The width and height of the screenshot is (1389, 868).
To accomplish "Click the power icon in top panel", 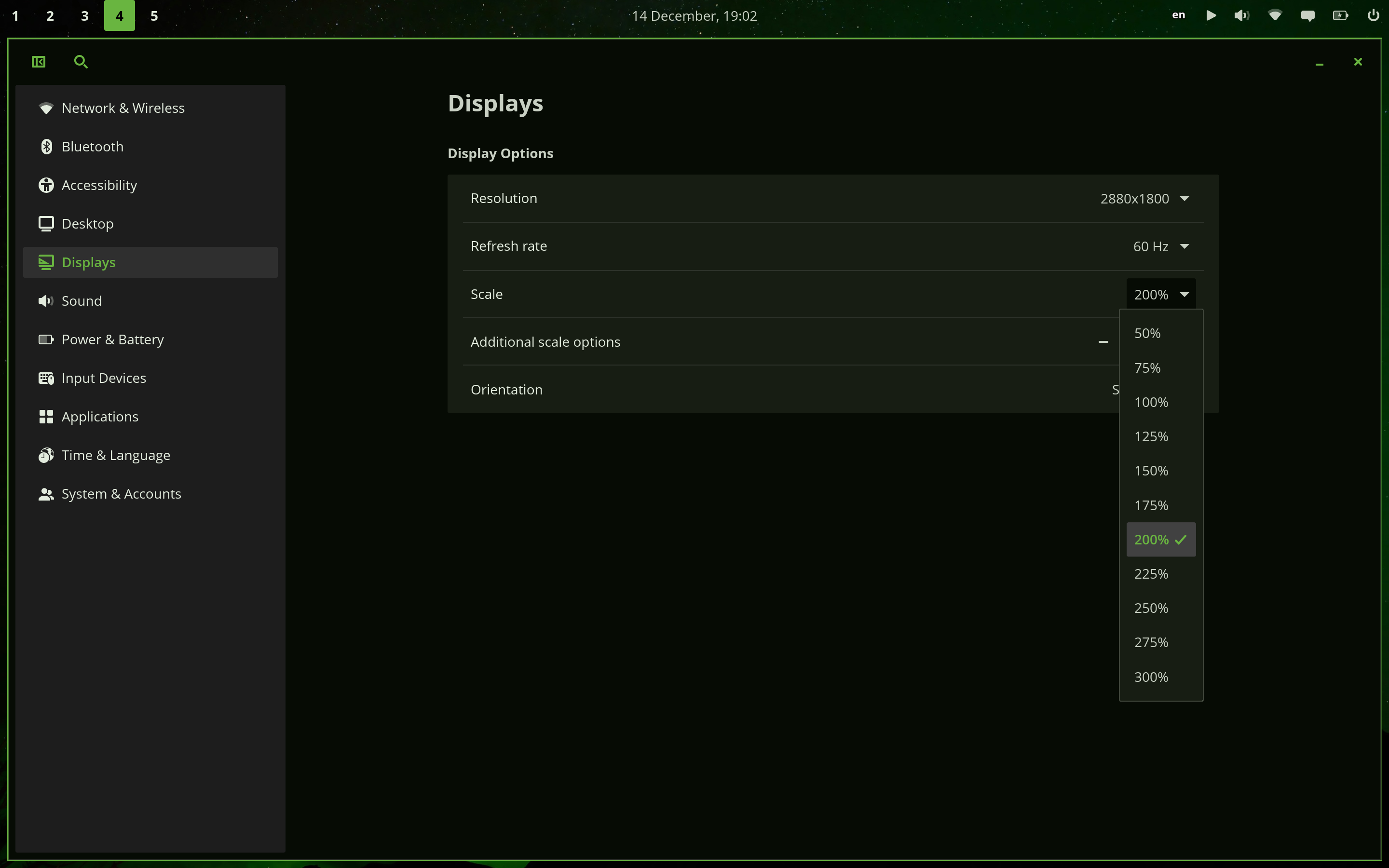I will (x=1373, y=15).
